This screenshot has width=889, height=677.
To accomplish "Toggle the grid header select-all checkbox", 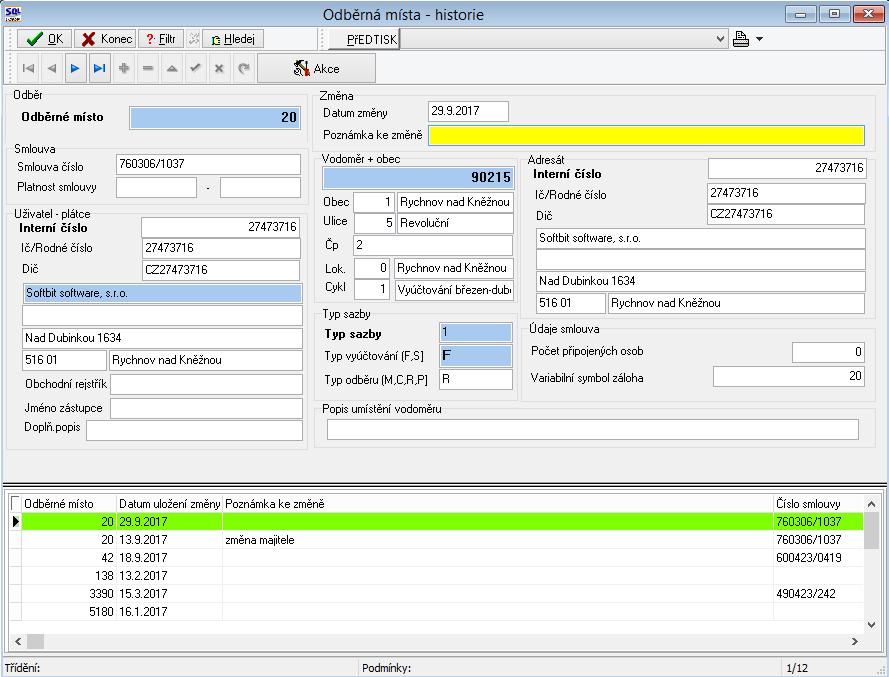I will (15, 503).
